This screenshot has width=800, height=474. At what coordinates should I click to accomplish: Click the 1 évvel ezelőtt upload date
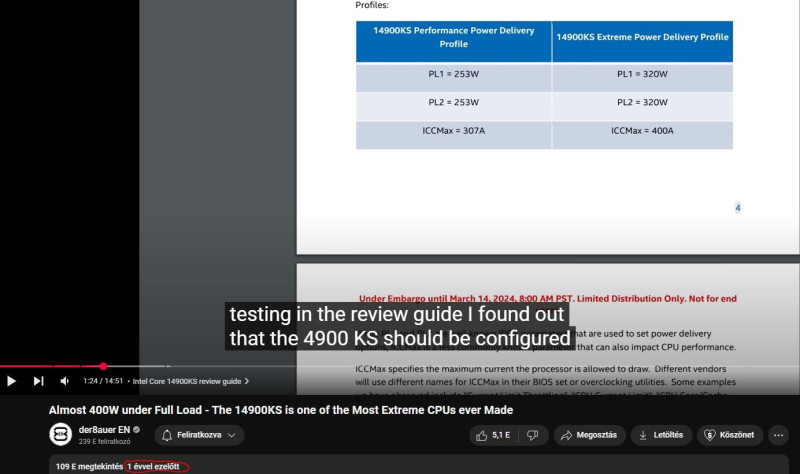coord(154,466)
